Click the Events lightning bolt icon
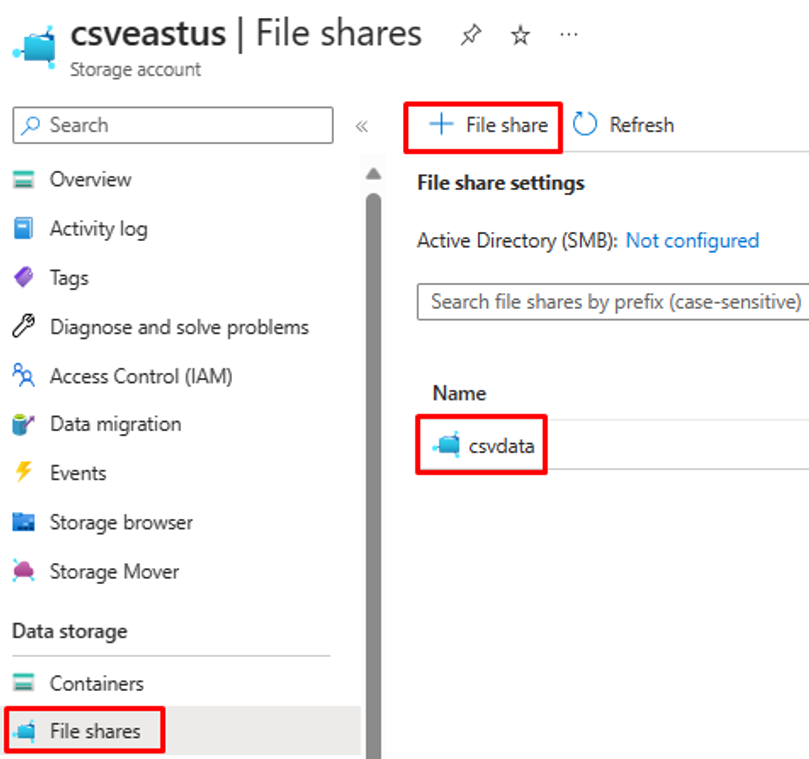Viewport: 809px width, 759px height. (x=23, y=473)
